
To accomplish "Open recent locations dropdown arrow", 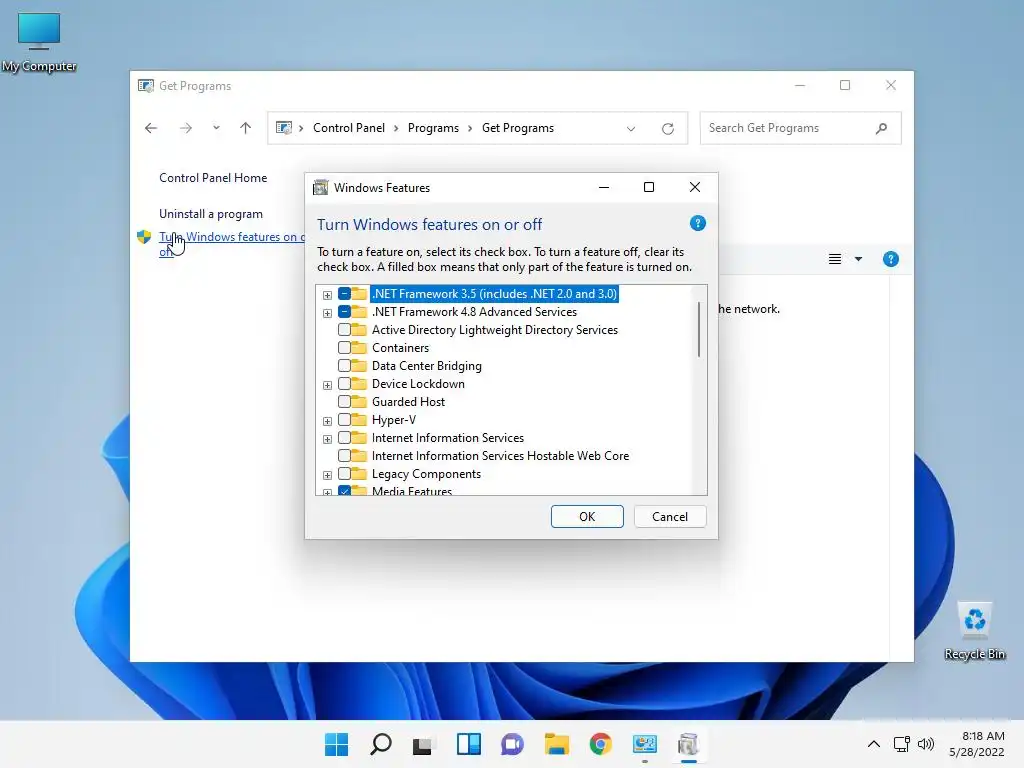I will coord(216,128).
